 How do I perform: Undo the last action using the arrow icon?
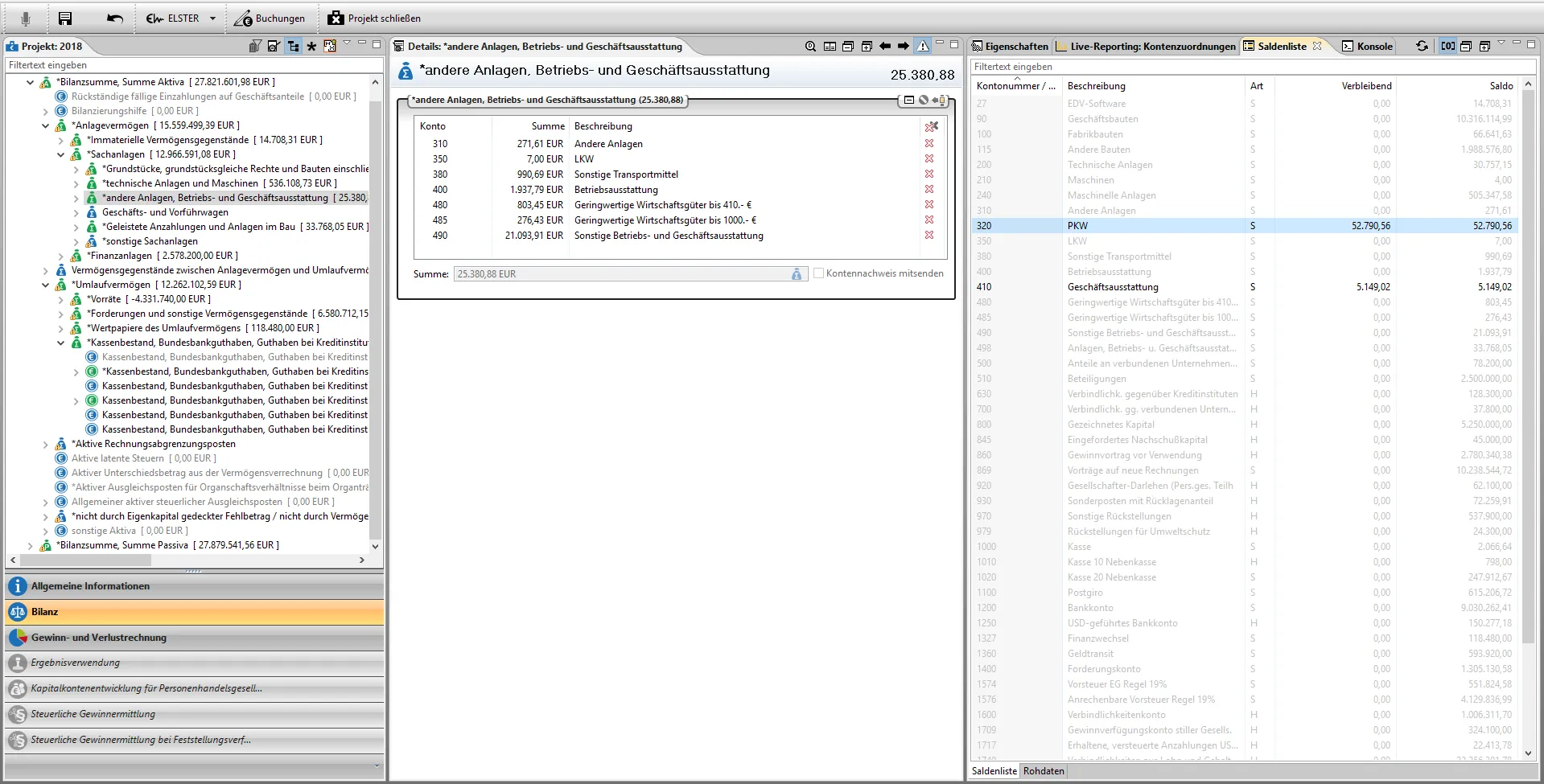point(115,18)
